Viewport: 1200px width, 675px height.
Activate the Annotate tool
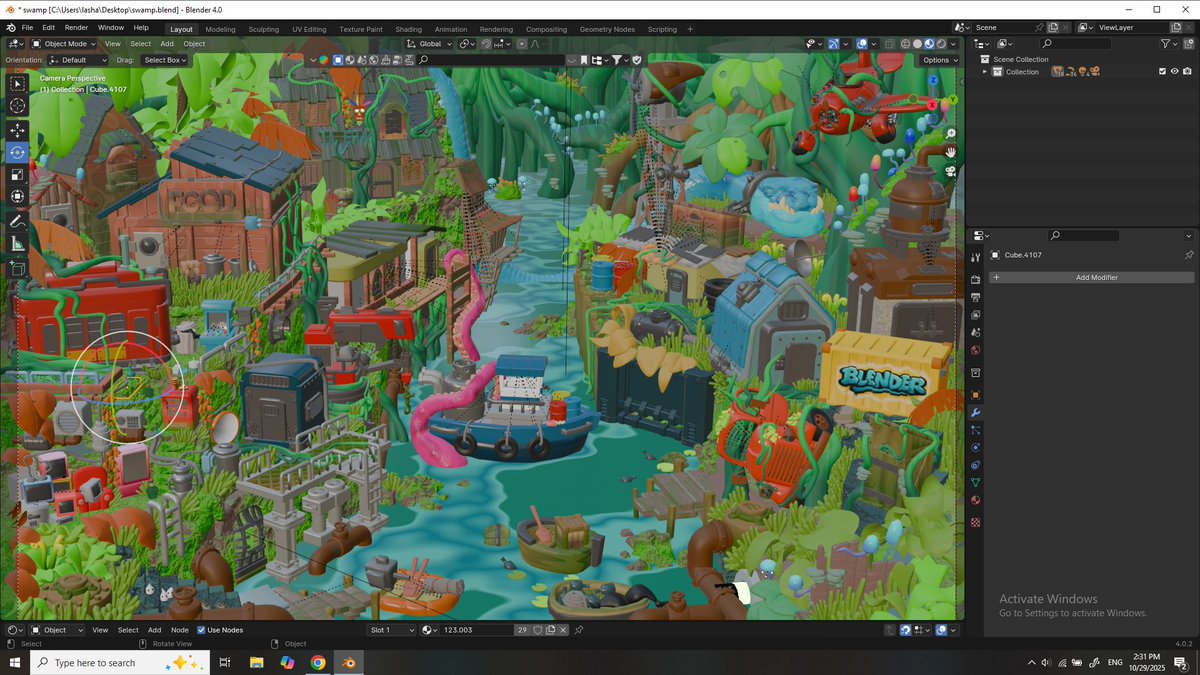(17, 221)
